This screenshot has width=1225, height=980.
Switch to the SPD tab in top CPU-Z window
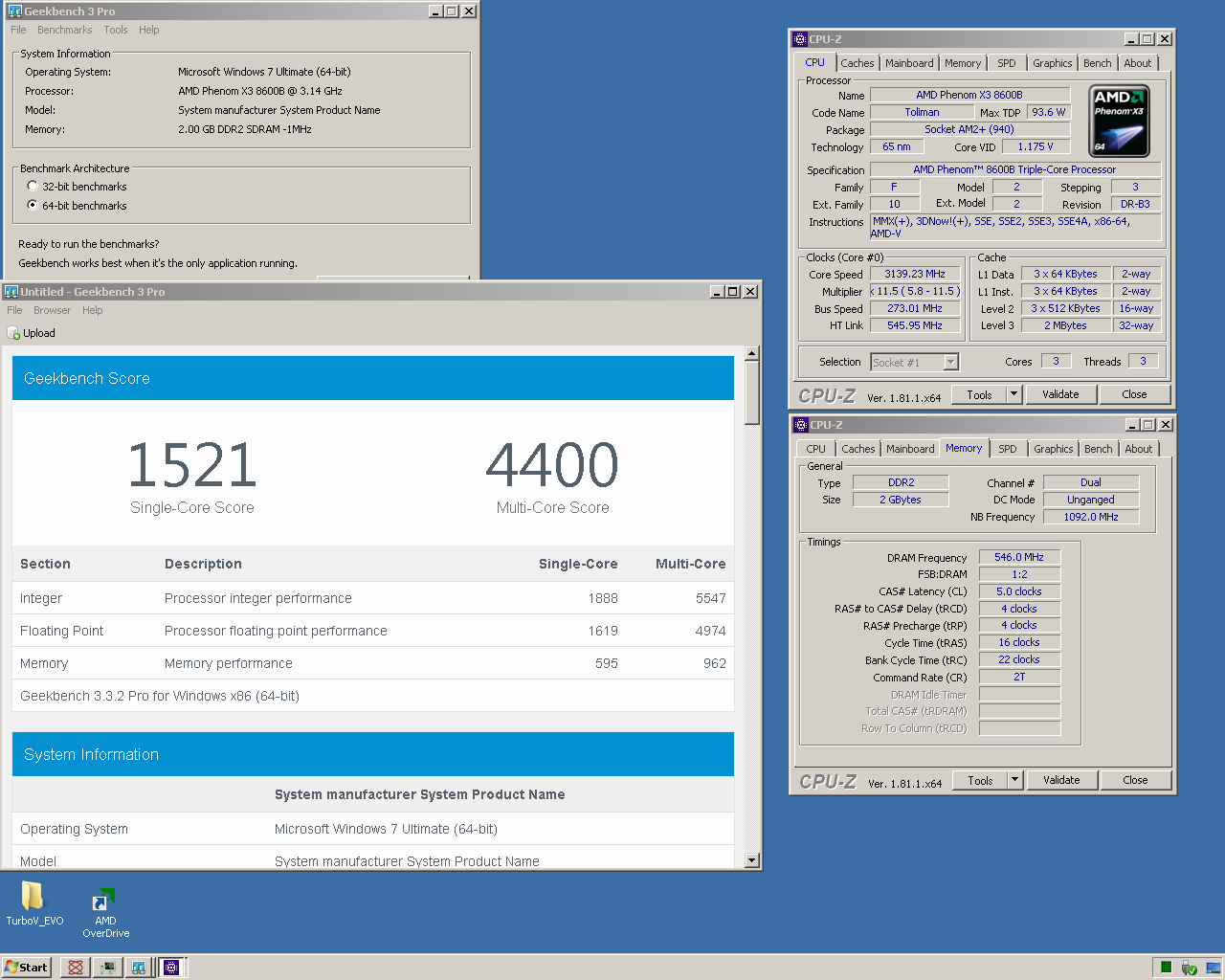click(1007, 63)
